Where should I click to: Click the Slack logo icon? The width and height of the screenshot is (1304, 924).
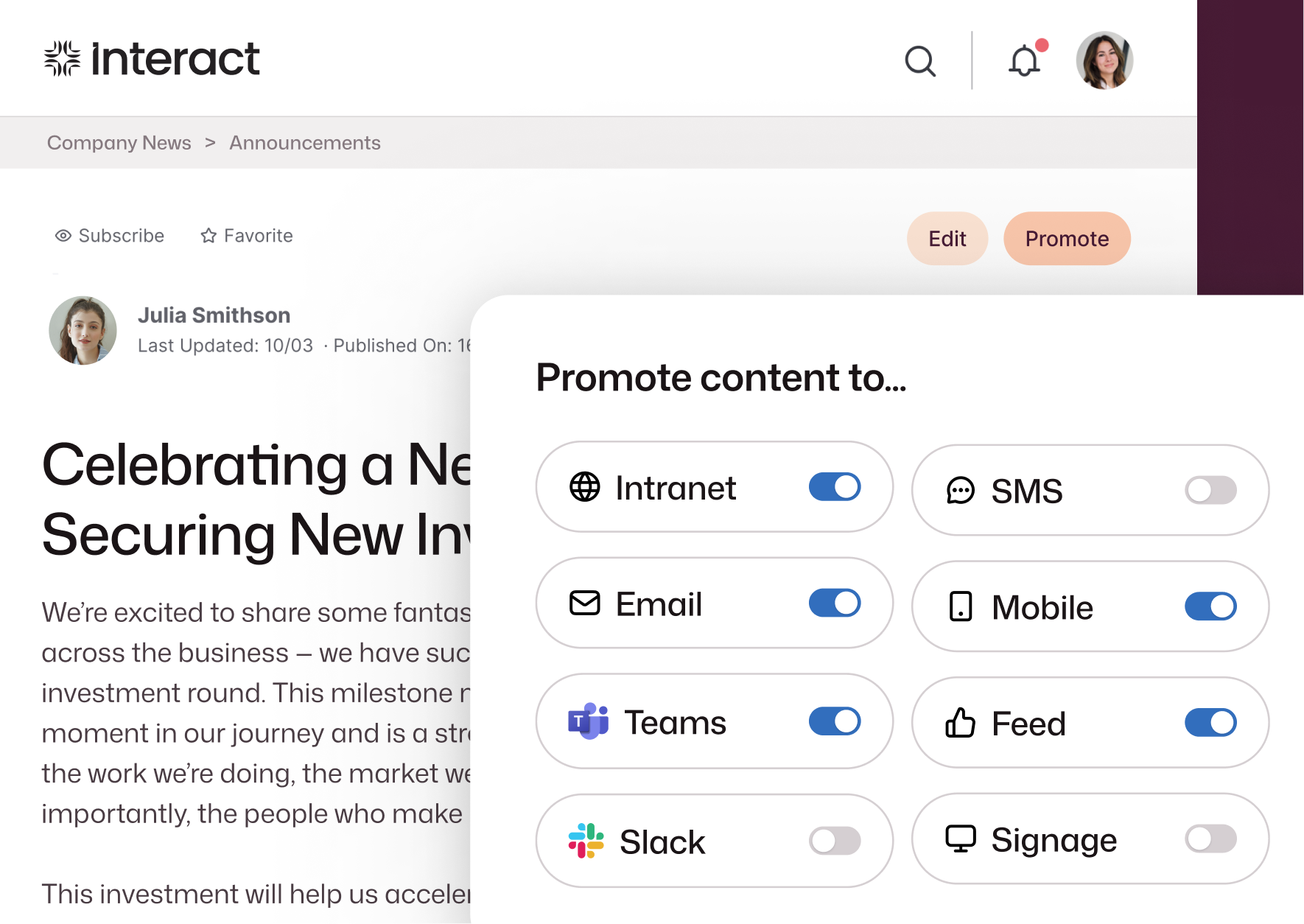(x=586, y=841)
